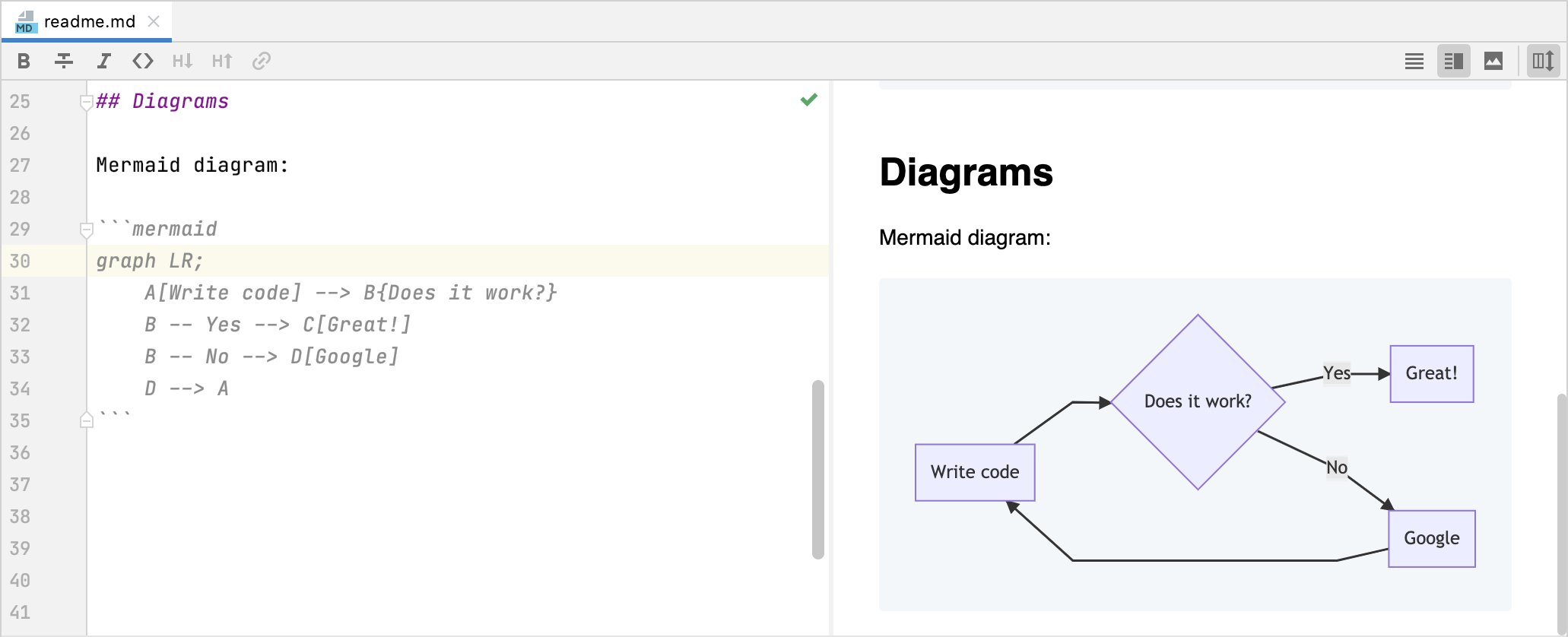Click the 'A[Write code] --> B{Does it work?}' line

pyautogui.click(x=351, y=293)
